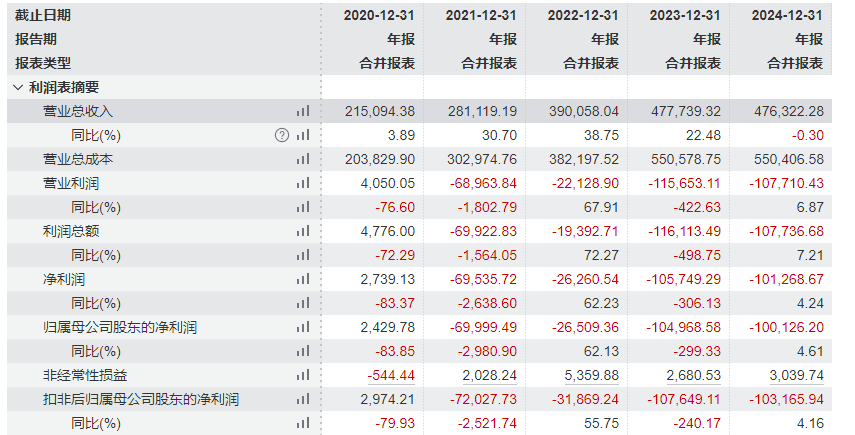The image size is (855, 435).
Task: Show the trend chart for 营业利润
Action: coord(302,183)
